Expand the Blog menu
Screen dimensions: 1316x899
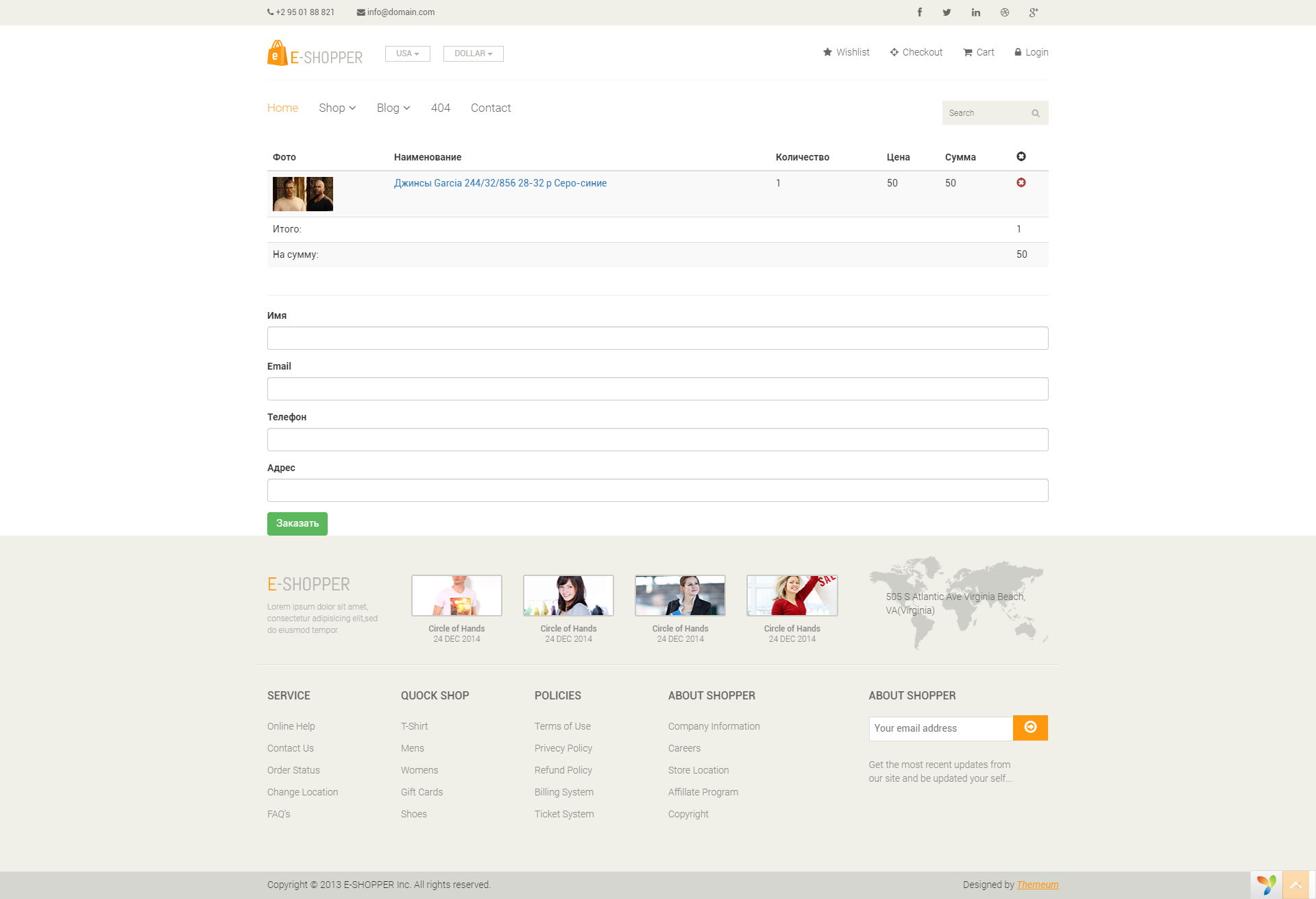tap(393, 108)
